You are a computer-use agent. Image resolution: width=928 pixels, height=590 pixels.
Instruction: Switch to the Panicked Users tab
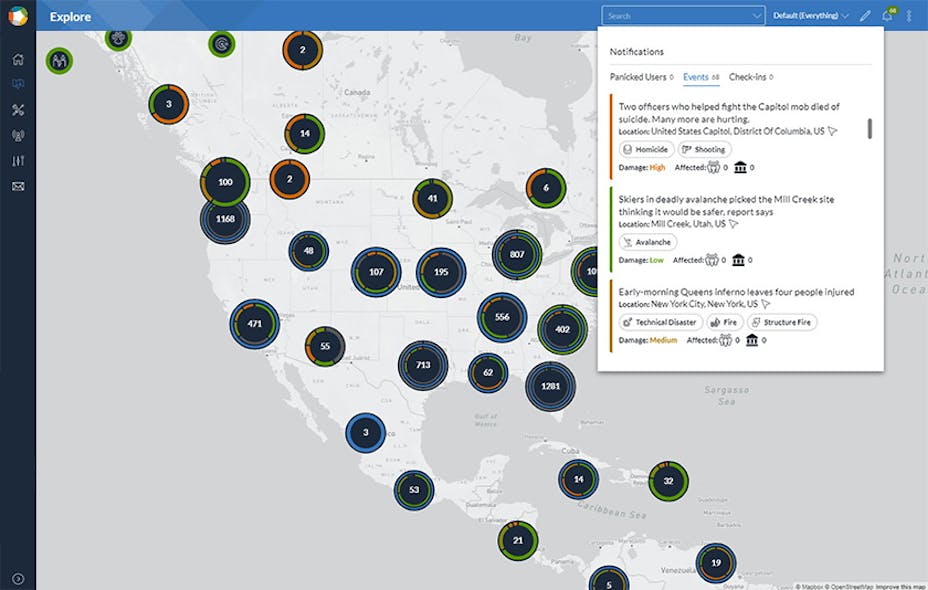click(x=637, y=76)
